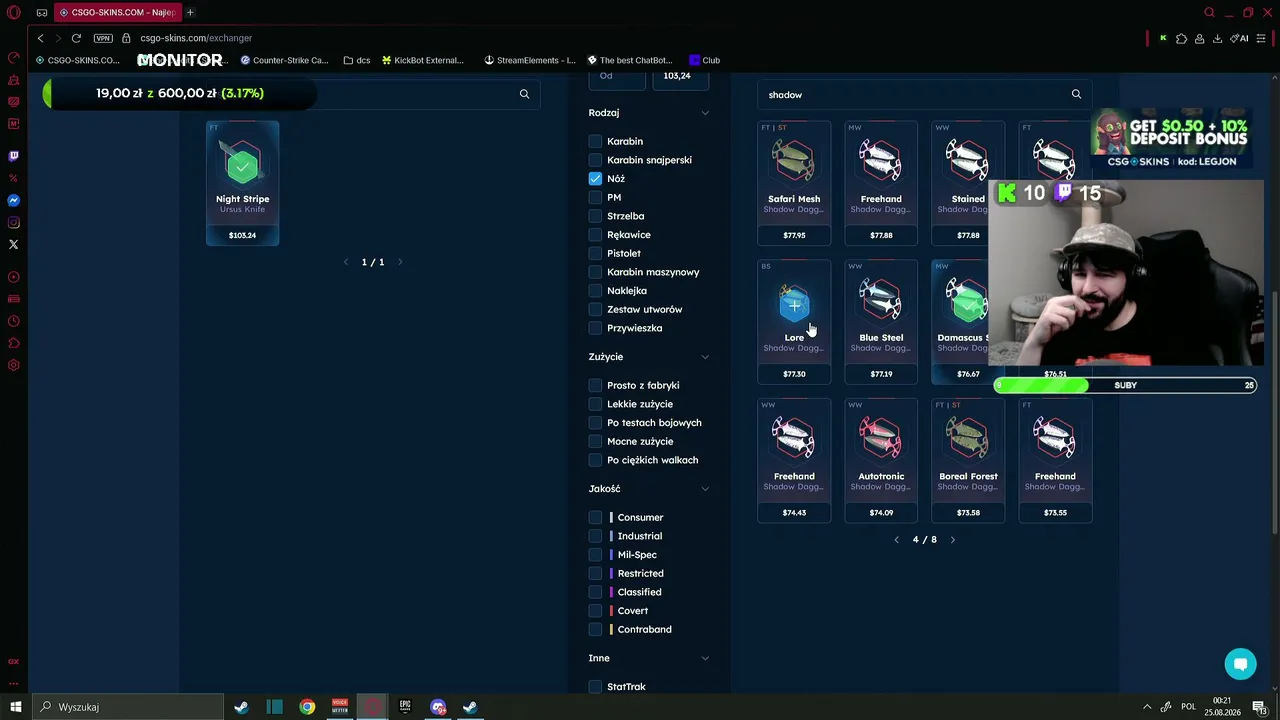Open the AI button in browser toolbar

pos(1240,38)
